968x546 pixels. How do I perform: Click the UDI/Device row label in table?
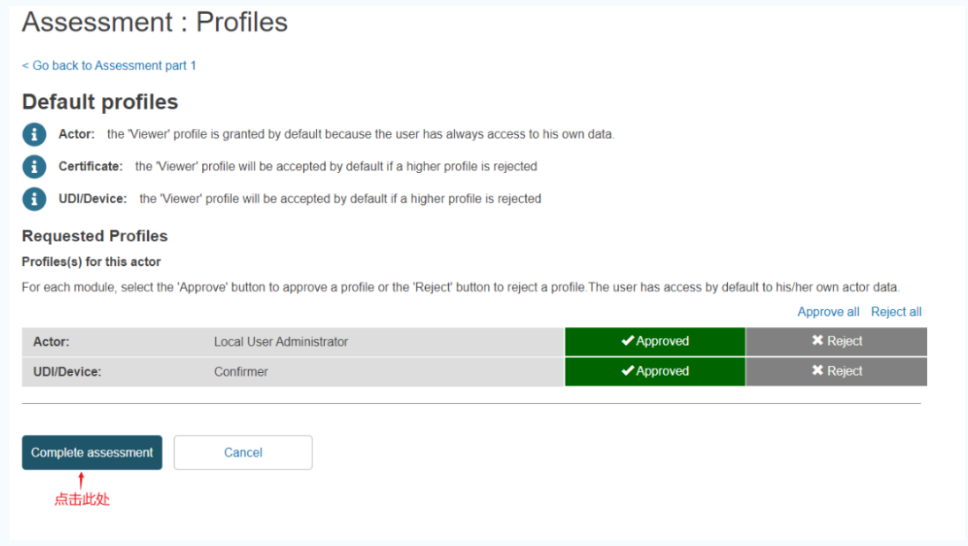(x=67, y=372)
